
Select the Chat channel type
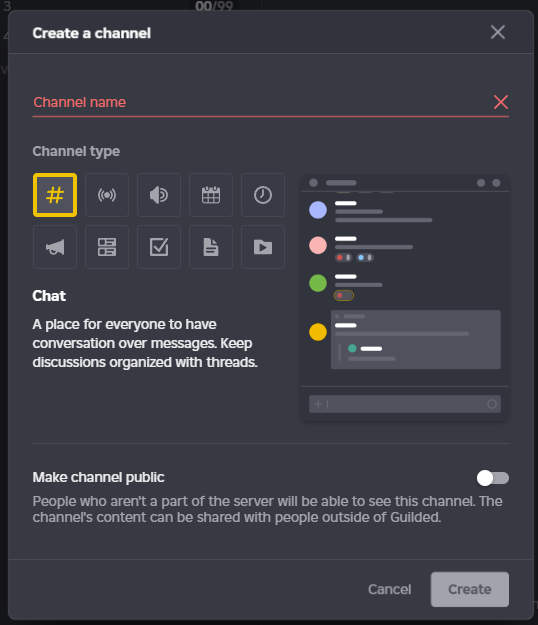[x=55, y=195]
